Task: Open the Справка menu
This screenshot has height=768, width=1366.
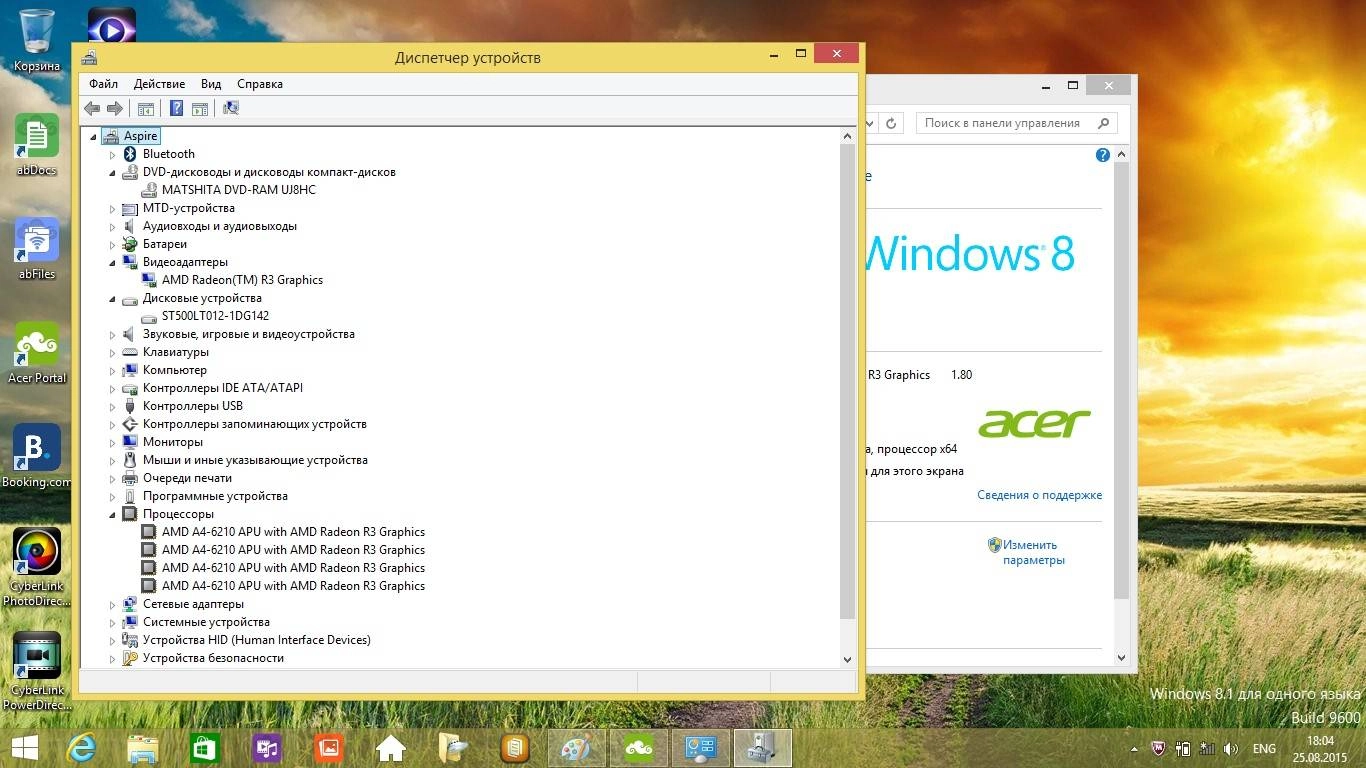Action: 260,84
